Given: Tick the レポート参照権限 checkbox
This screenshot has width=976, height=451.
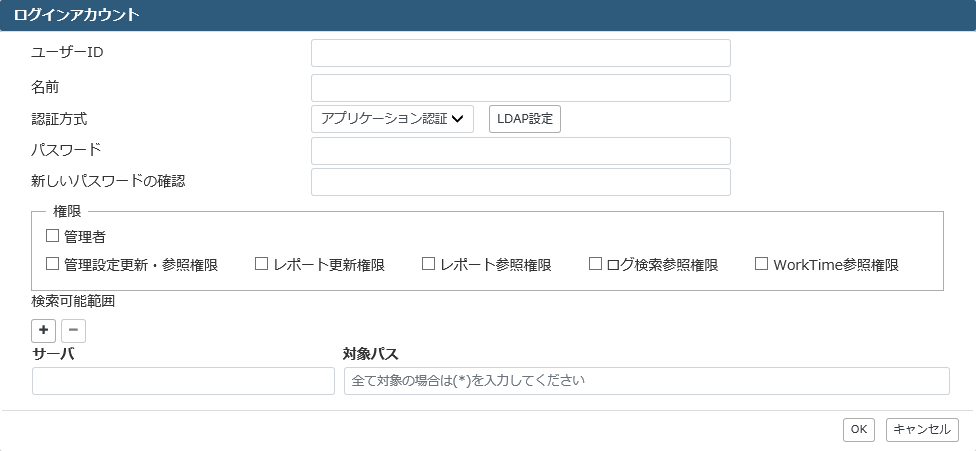Looking at the screenshot, I should (x=428, y=264).
